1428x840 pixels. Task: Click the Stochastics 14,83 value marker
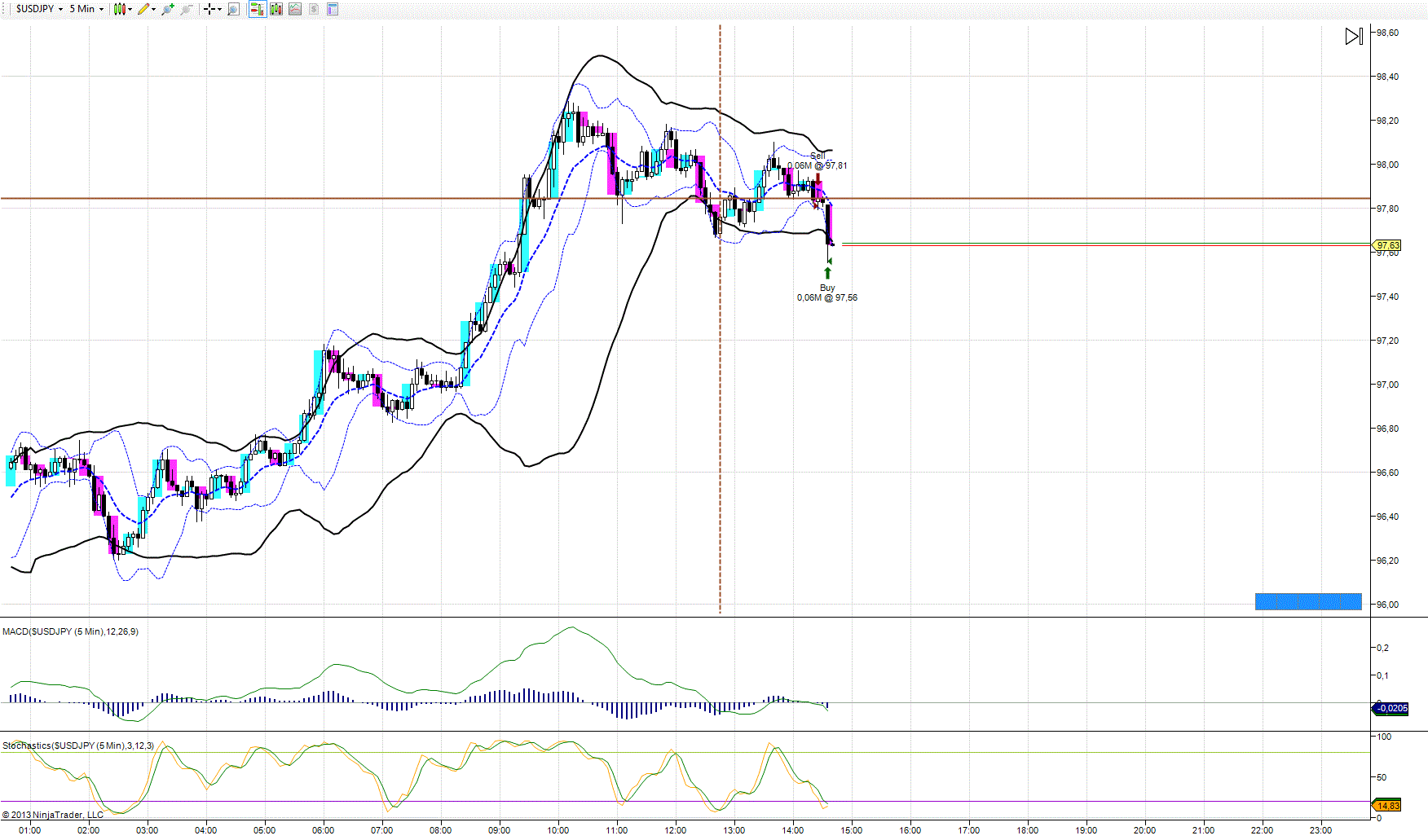(1387, 806)
